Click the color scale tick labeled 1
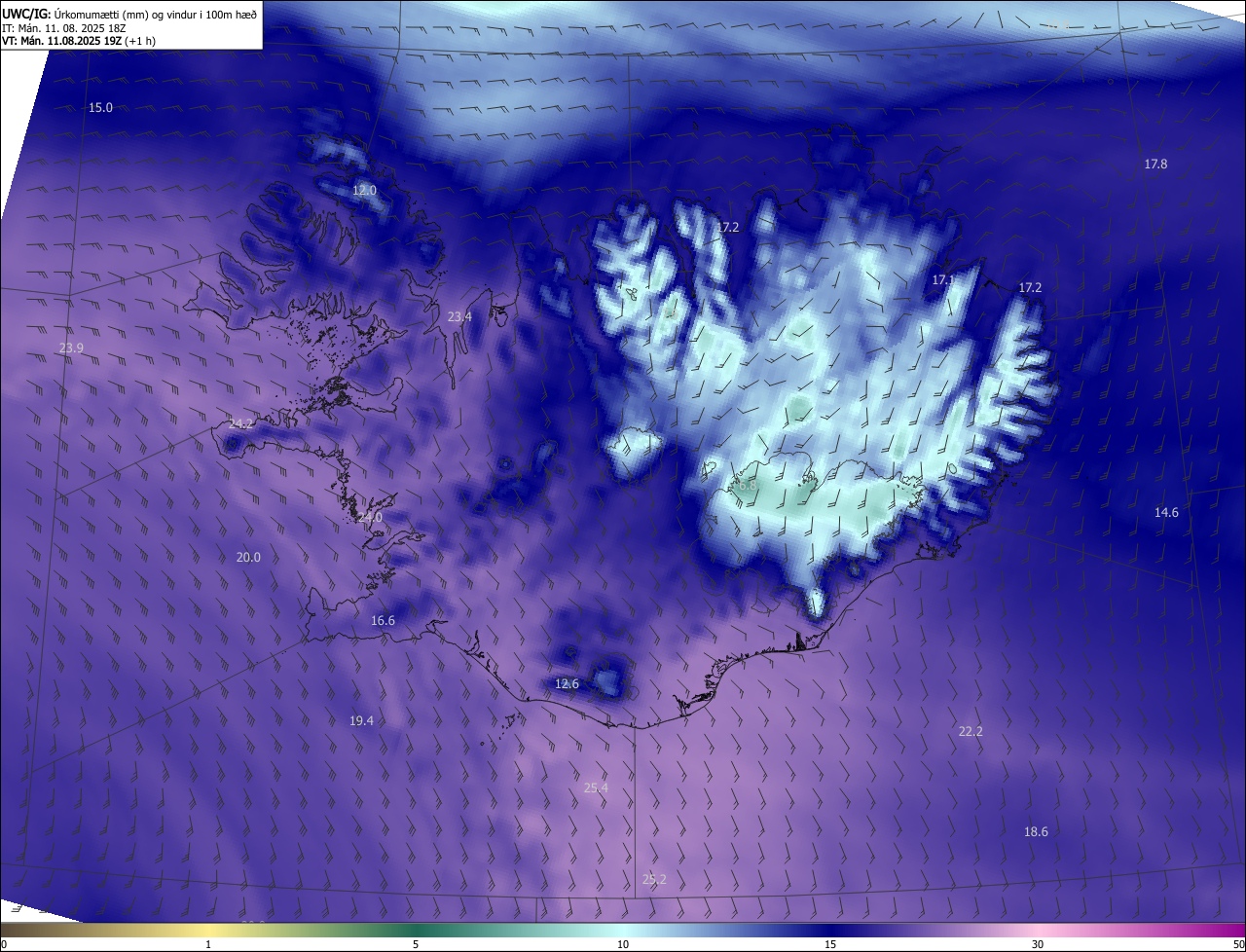Screen dimensions: 1246x952 (208, 944)
